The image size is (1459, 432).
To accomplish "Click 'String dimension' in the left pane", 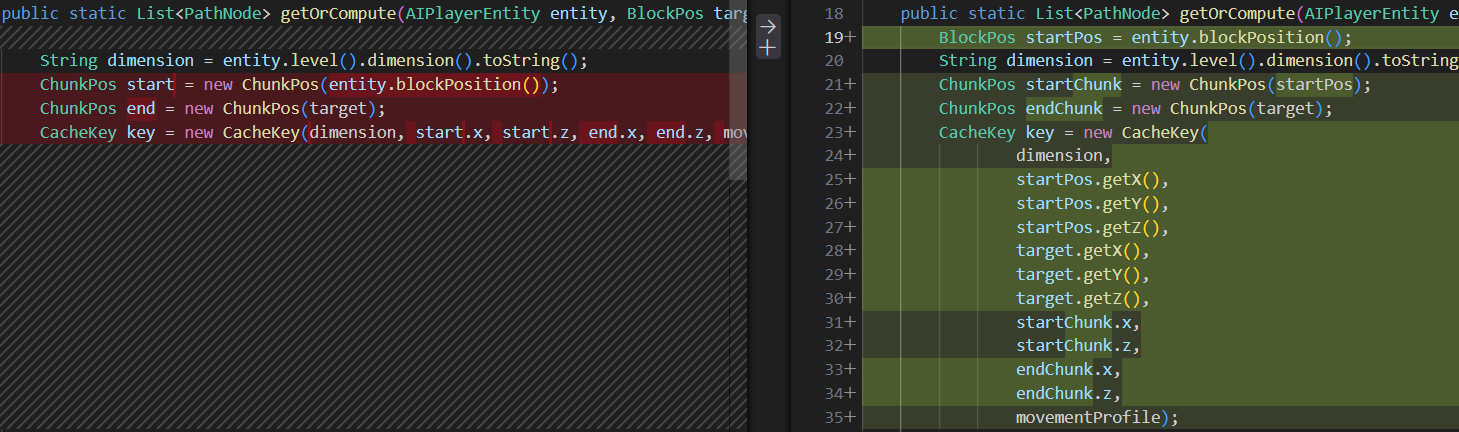I will (x=117, y=61).
